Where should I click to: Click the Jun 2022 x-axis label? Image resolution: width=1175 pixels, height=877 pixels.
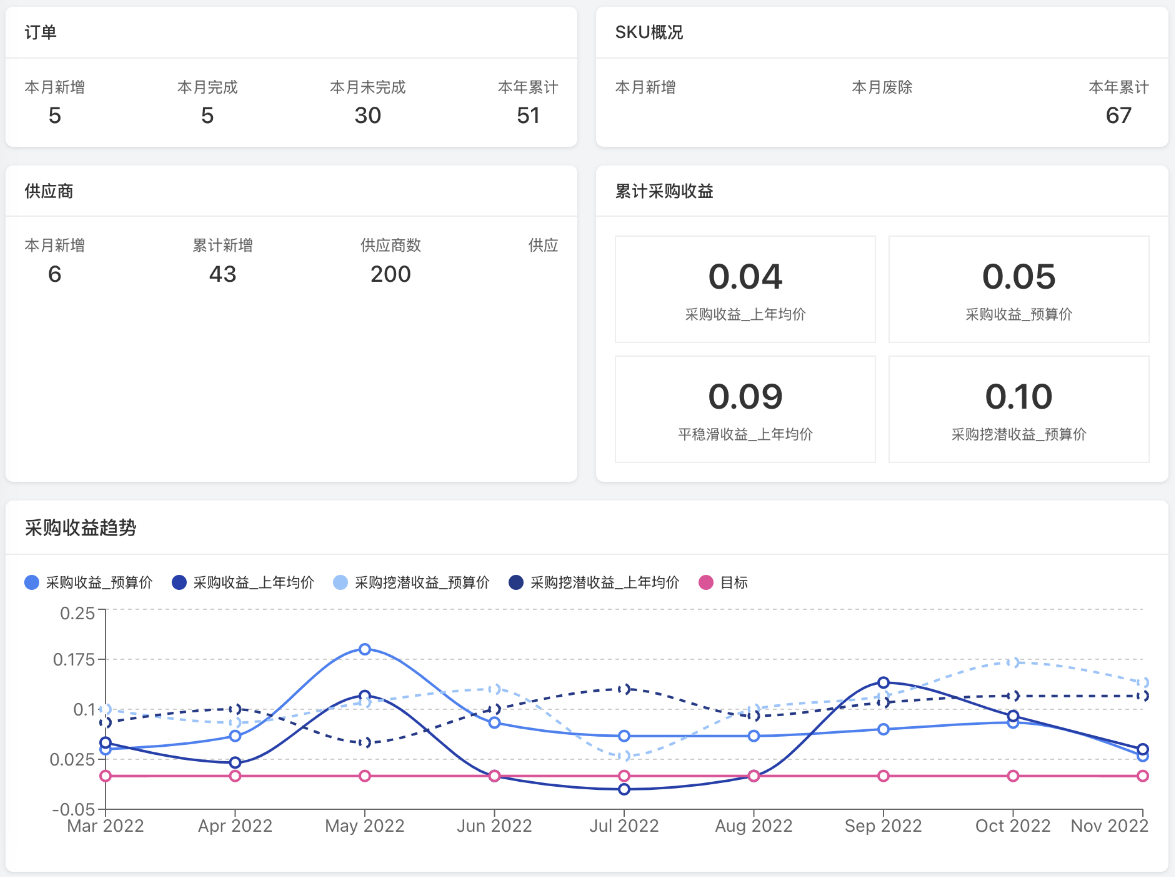(494, 826)
